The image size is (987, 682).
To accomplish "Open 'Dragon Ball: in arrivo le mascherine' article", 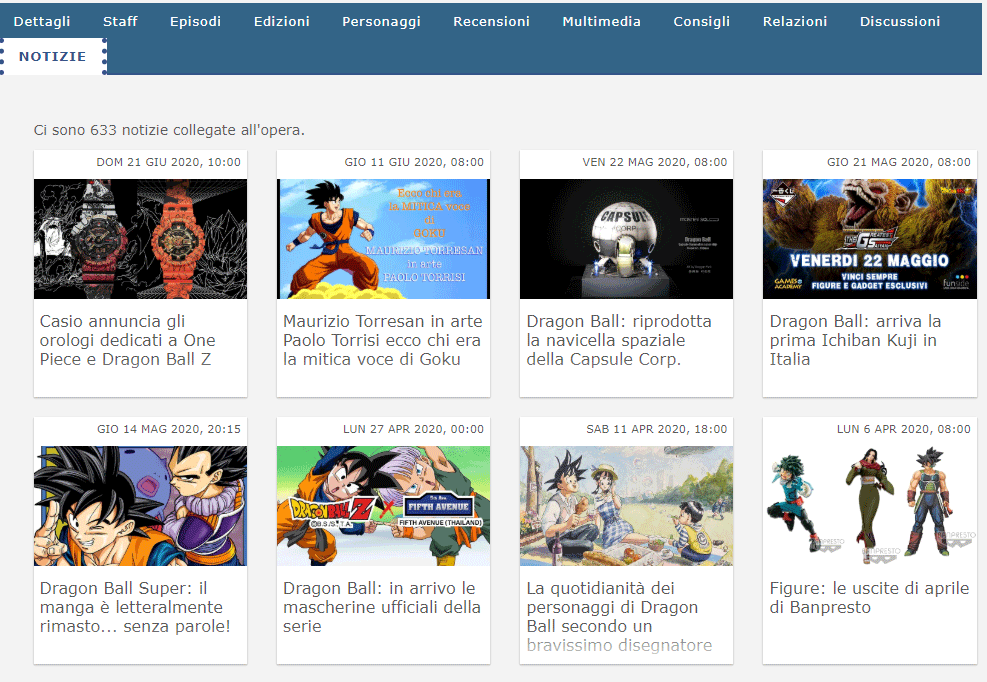I will (382, 607).
